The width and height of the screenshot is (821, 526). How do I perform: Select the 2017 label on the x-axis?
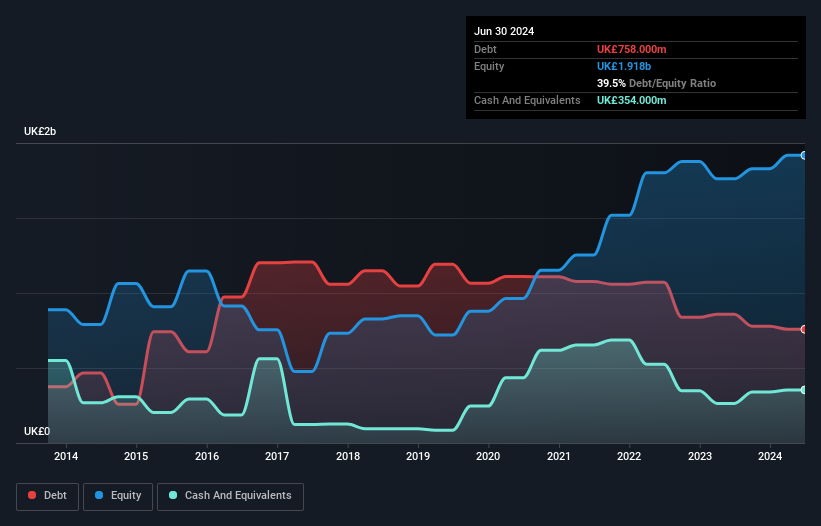(x=277, y=456)
